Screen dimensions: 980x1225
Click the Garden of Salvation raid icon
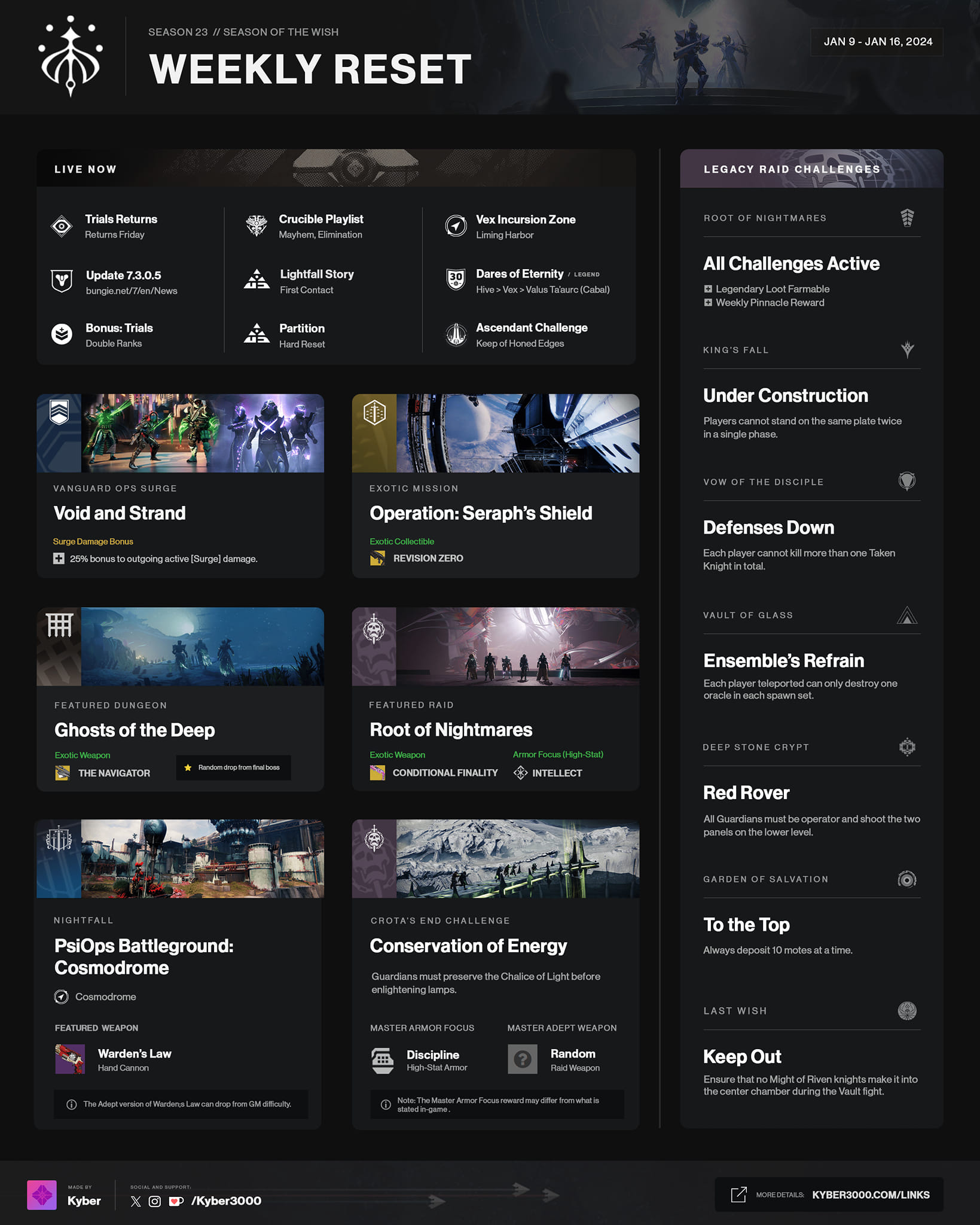907,879
